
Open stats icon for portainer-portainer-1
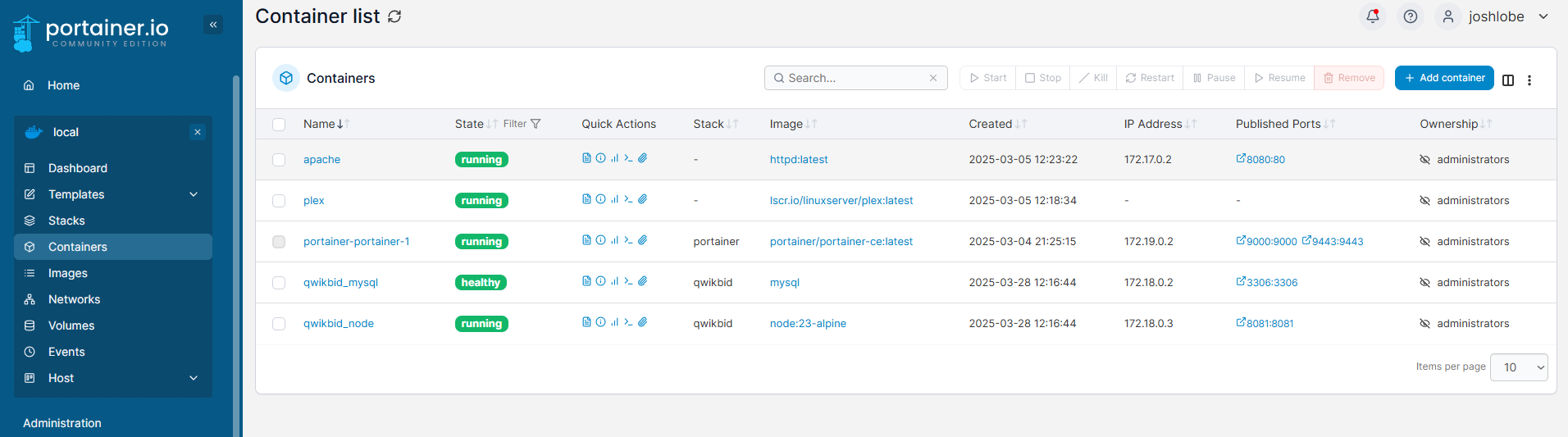[x=614, y=240]
